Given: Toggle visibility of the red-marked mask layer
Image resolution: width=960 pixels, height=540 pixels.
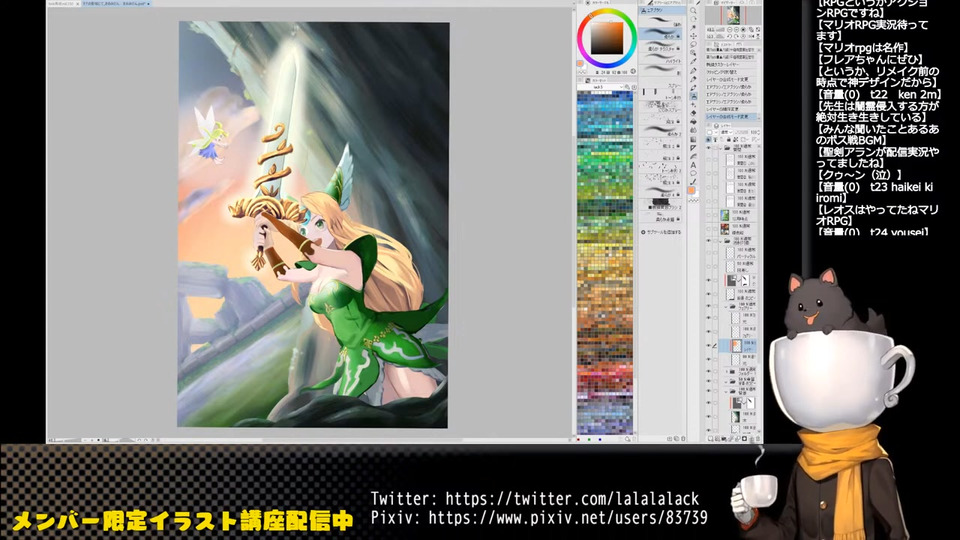Looking at the screenshot, I should click(x=708, y=280).
